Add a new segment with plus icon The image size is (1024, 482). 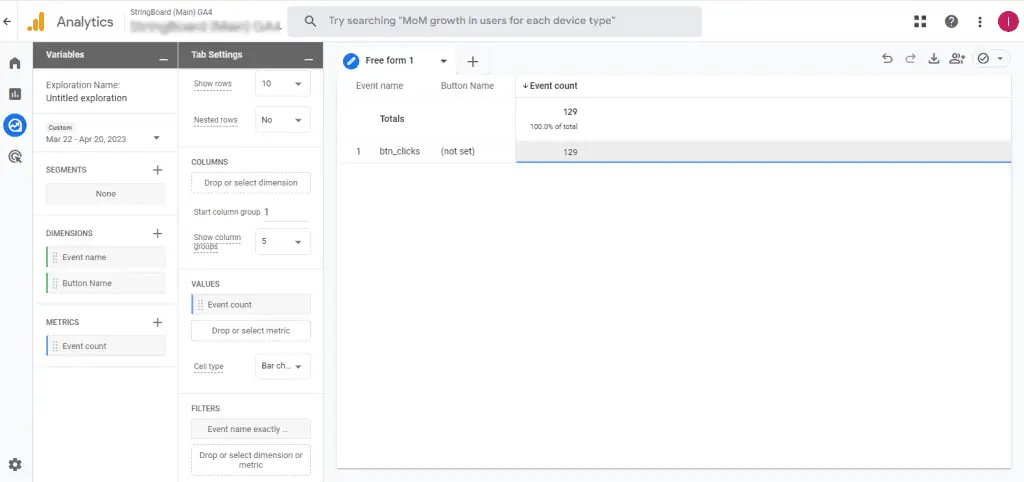click(157, 170)
